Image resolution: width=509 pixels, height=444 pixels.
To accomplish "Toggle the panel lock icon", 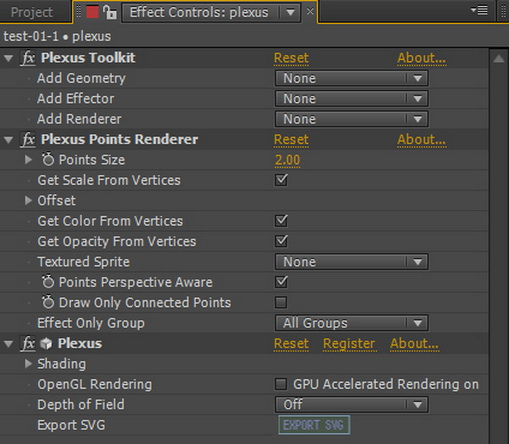I will (x=110, y=12).
